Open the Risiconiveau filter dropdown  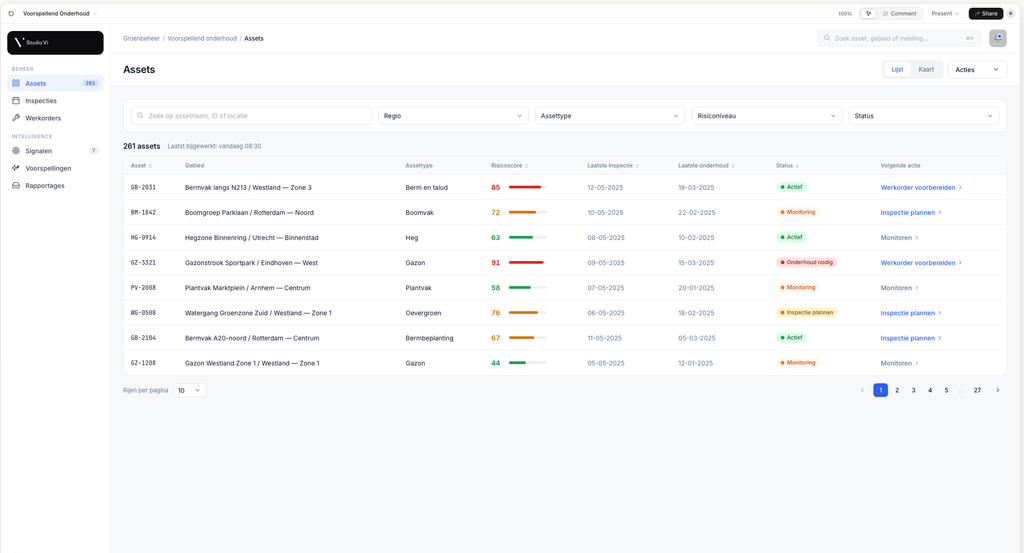point(767,116)
